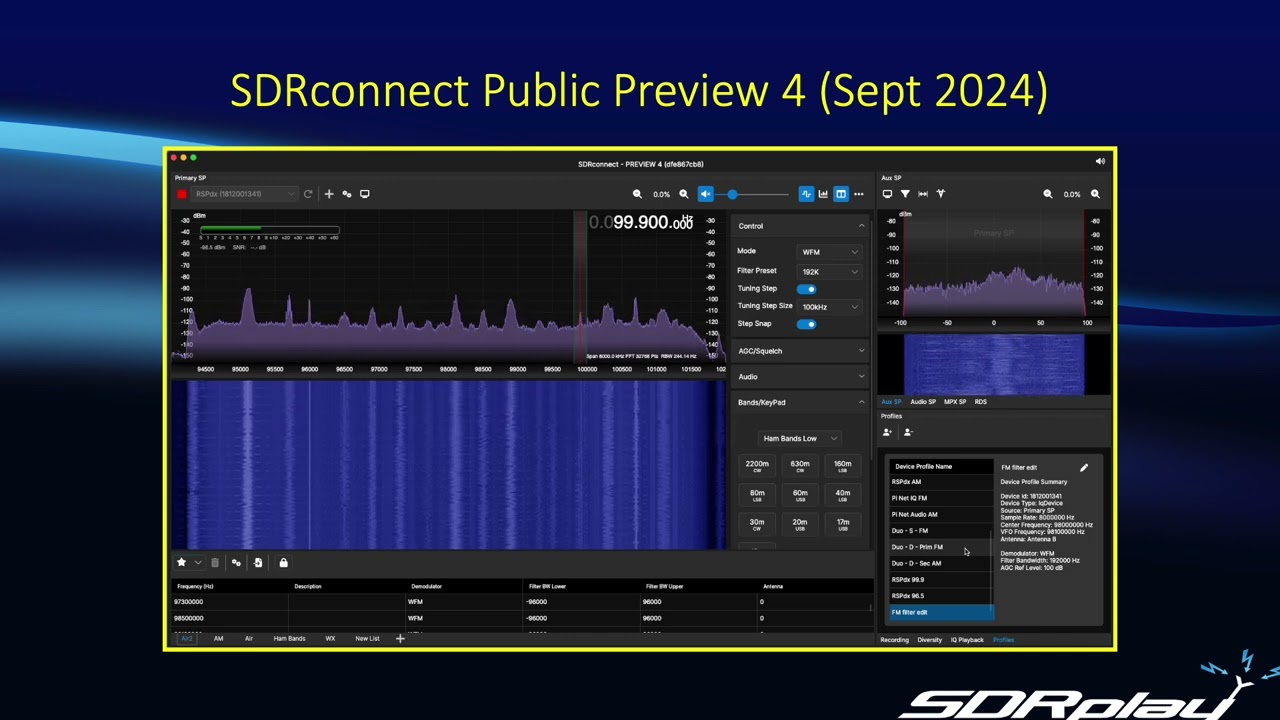This screenshot has height=720, width=1280.
Task: Delete memory entry with trash icon
Action: click(x=215, y=563)
